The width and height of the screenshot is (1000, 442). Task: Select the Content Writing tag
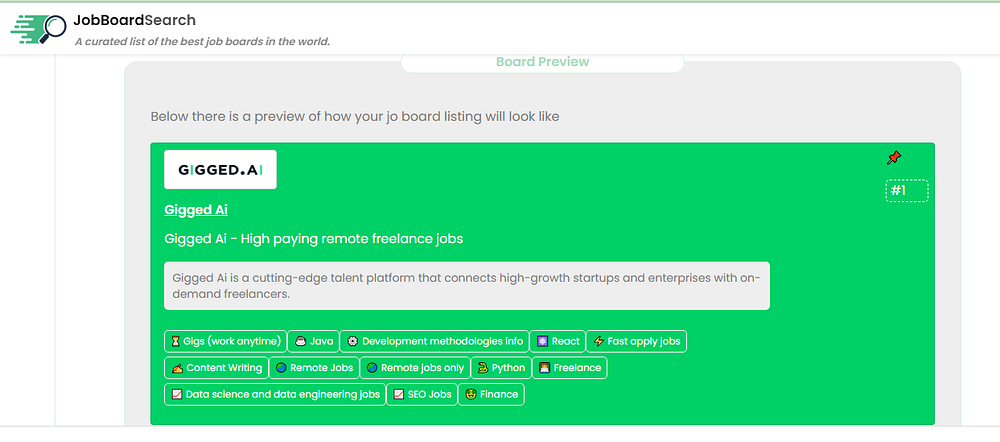coord(216,367)
